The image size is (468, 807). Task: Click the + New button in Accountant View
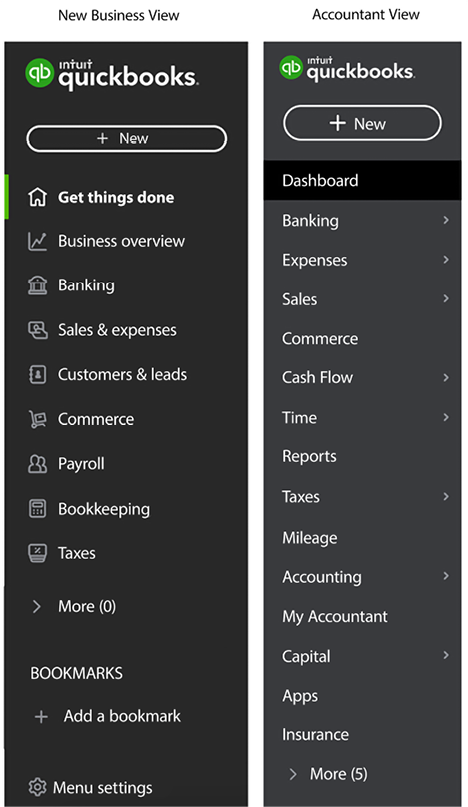click(x=362, y=123)
